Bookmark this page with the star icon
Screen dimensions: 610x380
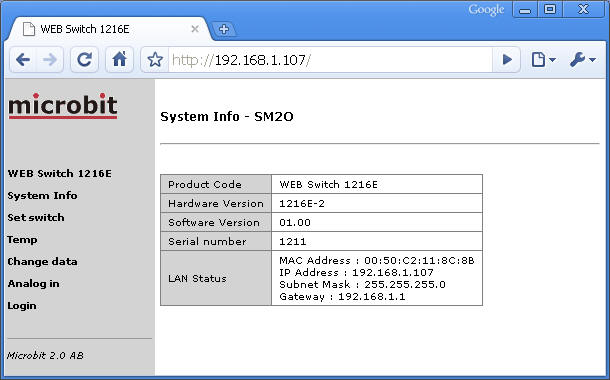(155, 60)
